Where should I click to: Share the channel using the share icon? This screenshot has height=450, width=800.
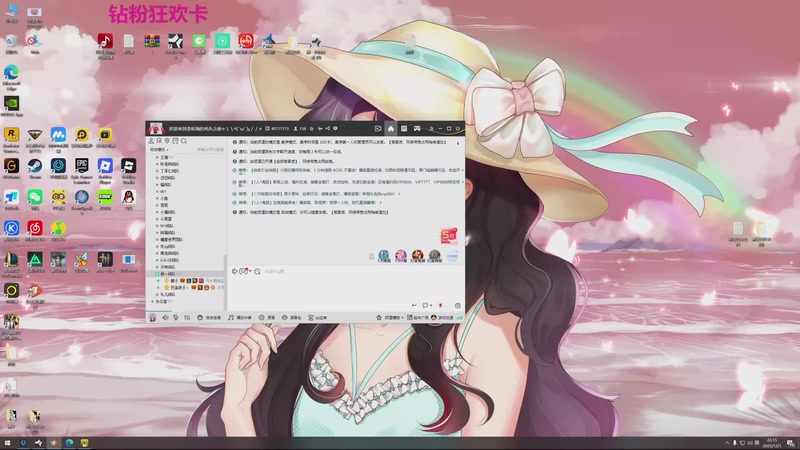[328, 129]
